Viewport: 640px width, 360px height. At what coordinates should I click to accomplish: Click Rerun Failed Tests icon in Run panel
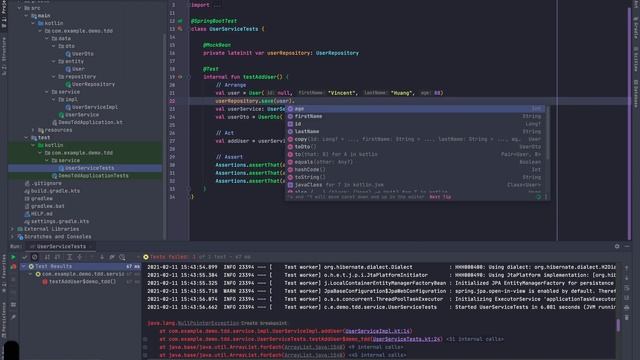pos(13,267)
